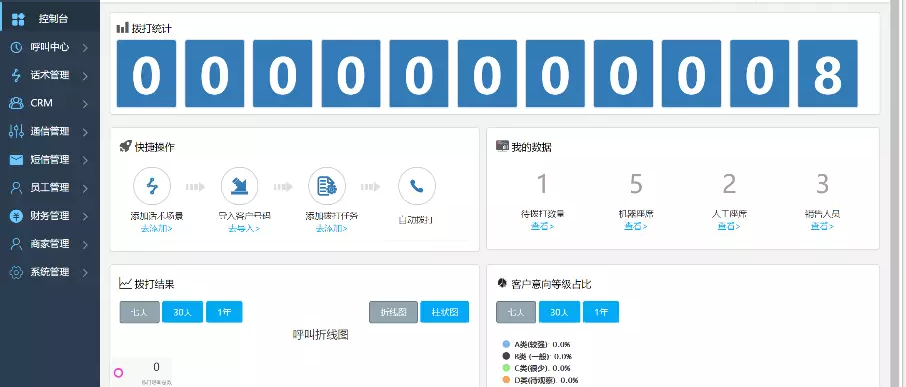Click the 呼叫中心 clock icon in sidebar
The height and width of the screenshot is (387, 906).
[x=17, y=47]
